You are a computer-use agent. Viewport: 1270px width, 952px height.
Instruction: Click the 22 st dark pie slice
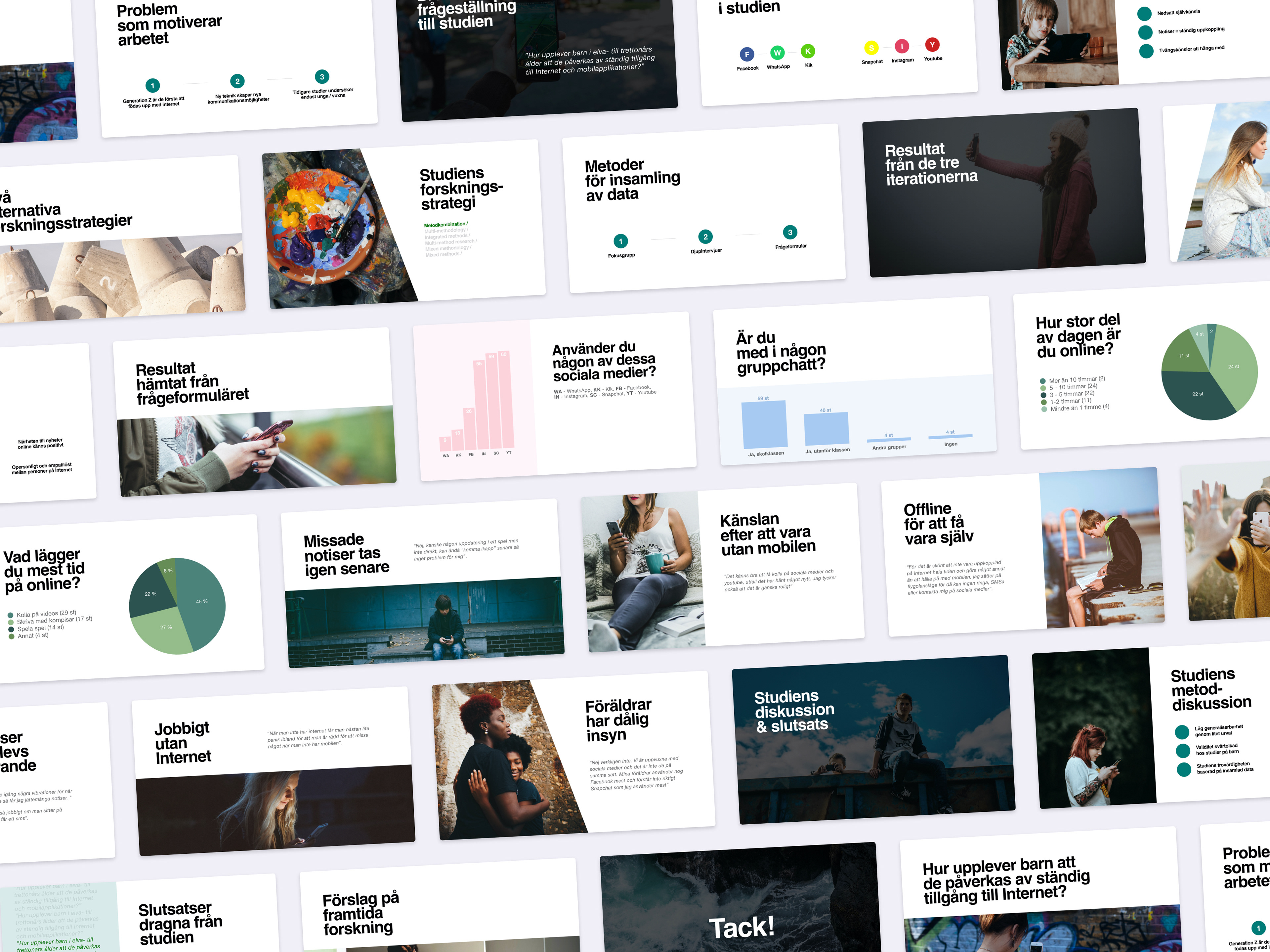pyautogui.click(x=1197, y=395)
